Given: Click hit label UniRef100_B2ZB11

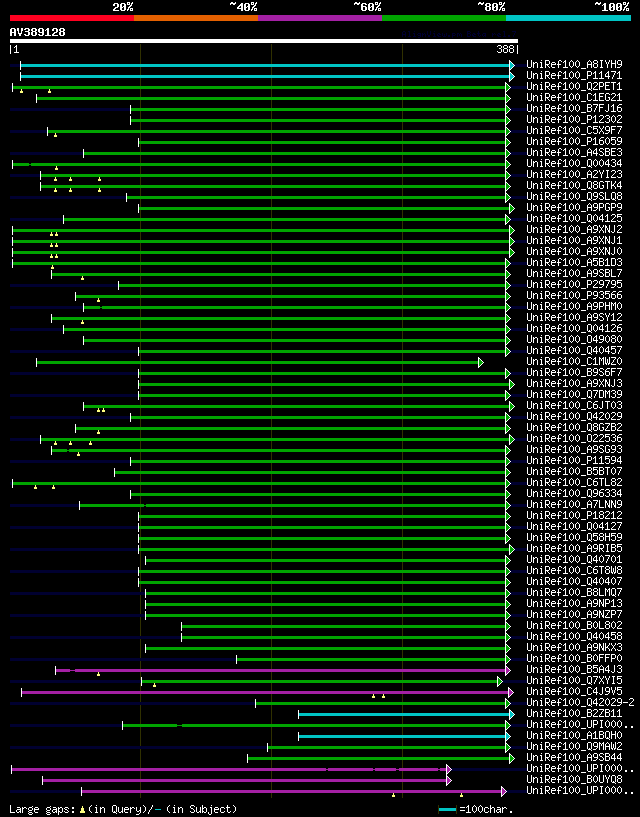Looking at the screenshot, I should [x=574, y=713].
